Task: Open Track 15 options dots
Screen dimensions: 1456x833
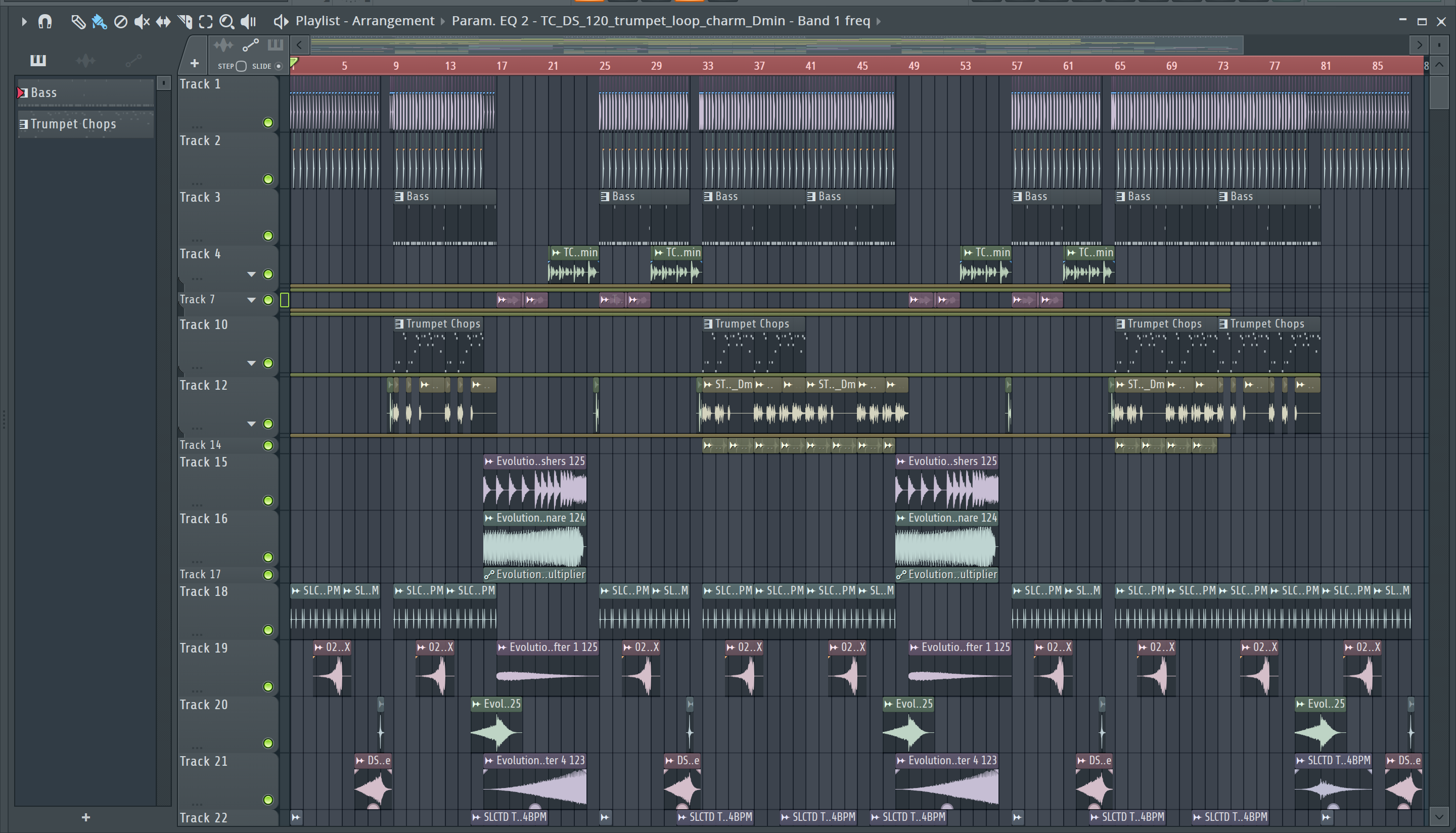Action: [197, 504]
